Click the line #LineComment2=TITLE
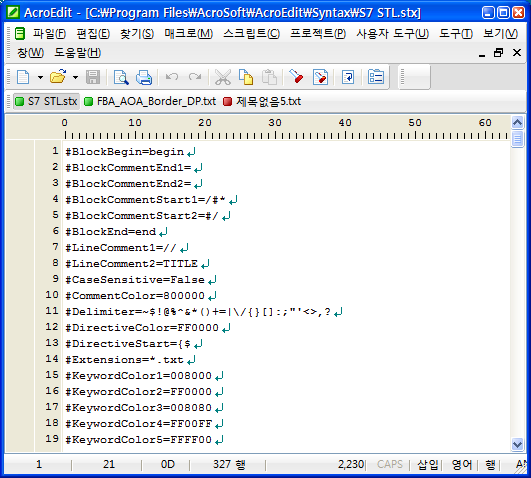This screenshot has height=478, width=531. [131, 264]
